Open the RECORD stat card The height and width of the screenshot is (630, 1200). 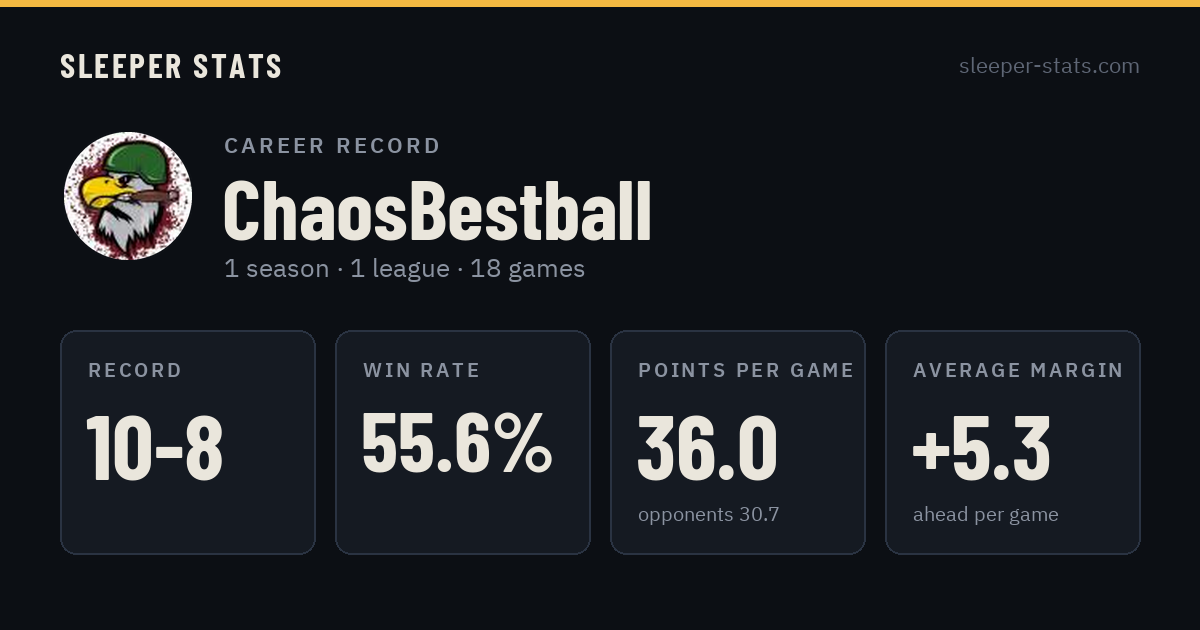pyautogui.click(x=188, y=442)
